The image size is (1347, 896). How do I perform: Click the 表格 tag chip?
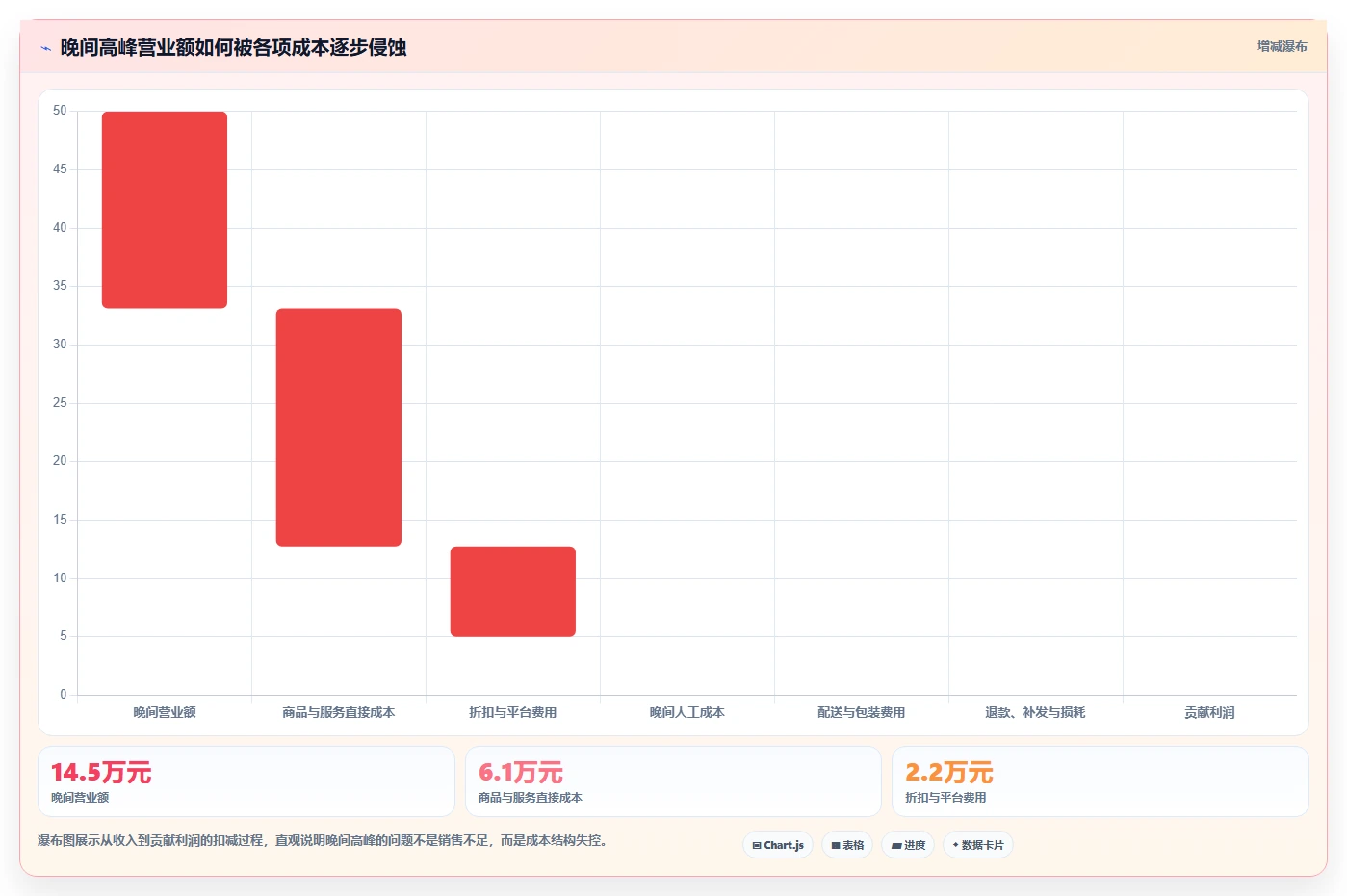click(x=847, y=845)
